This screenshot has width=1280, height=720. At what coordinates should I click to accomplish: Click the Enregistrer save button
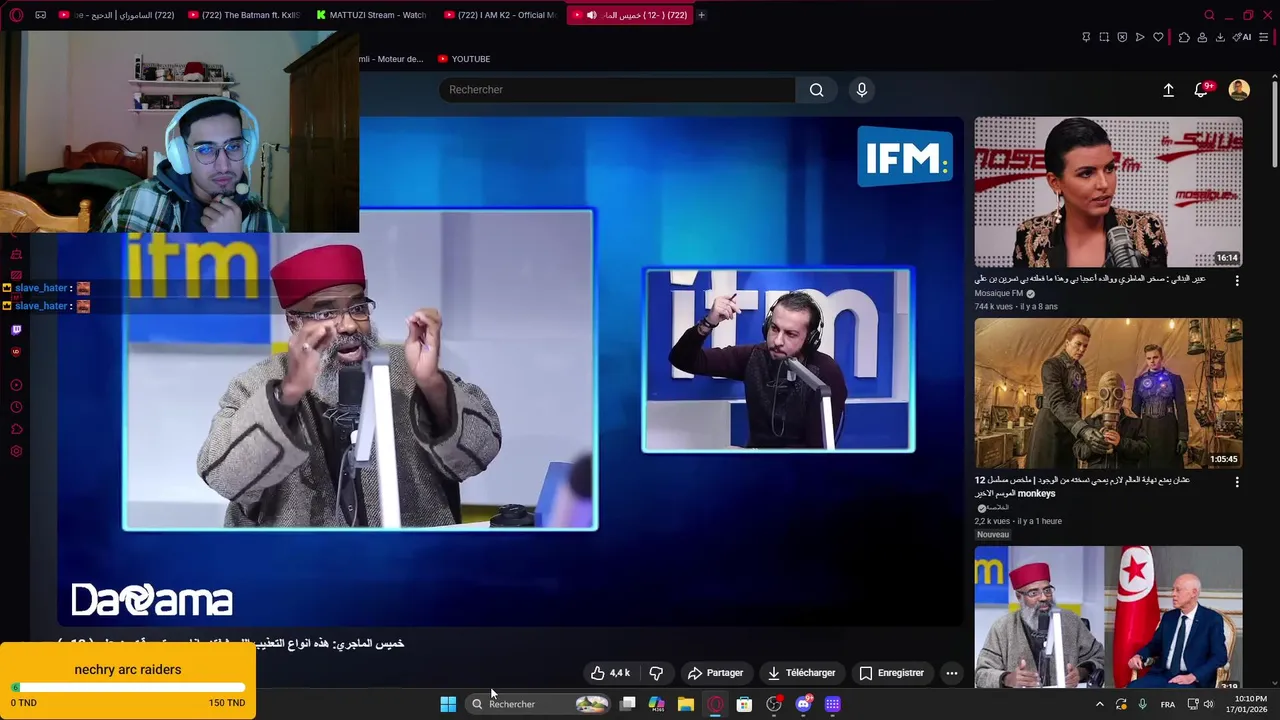(892, 673)
